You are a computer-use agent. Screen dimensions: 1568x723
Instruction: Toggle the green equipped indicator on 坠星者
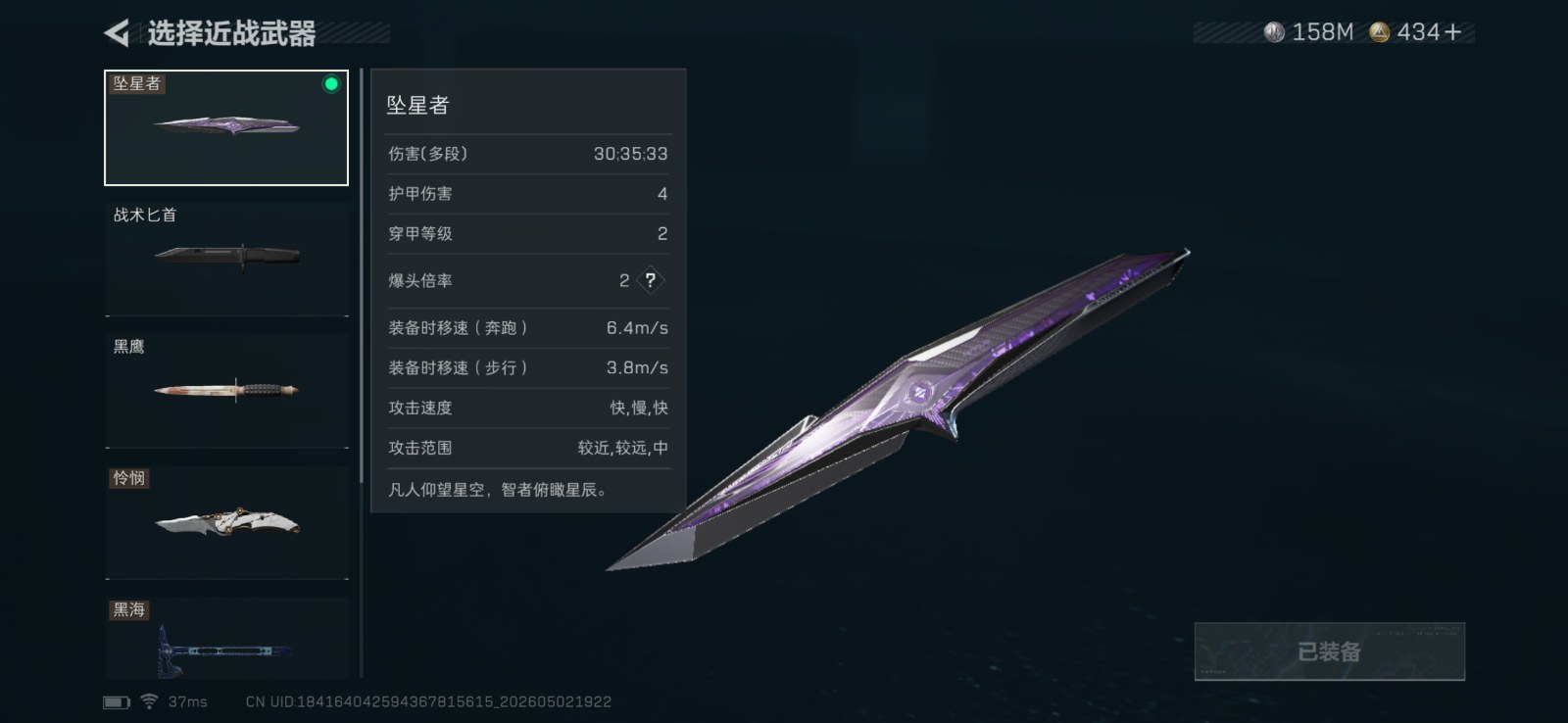pos(331,84)
